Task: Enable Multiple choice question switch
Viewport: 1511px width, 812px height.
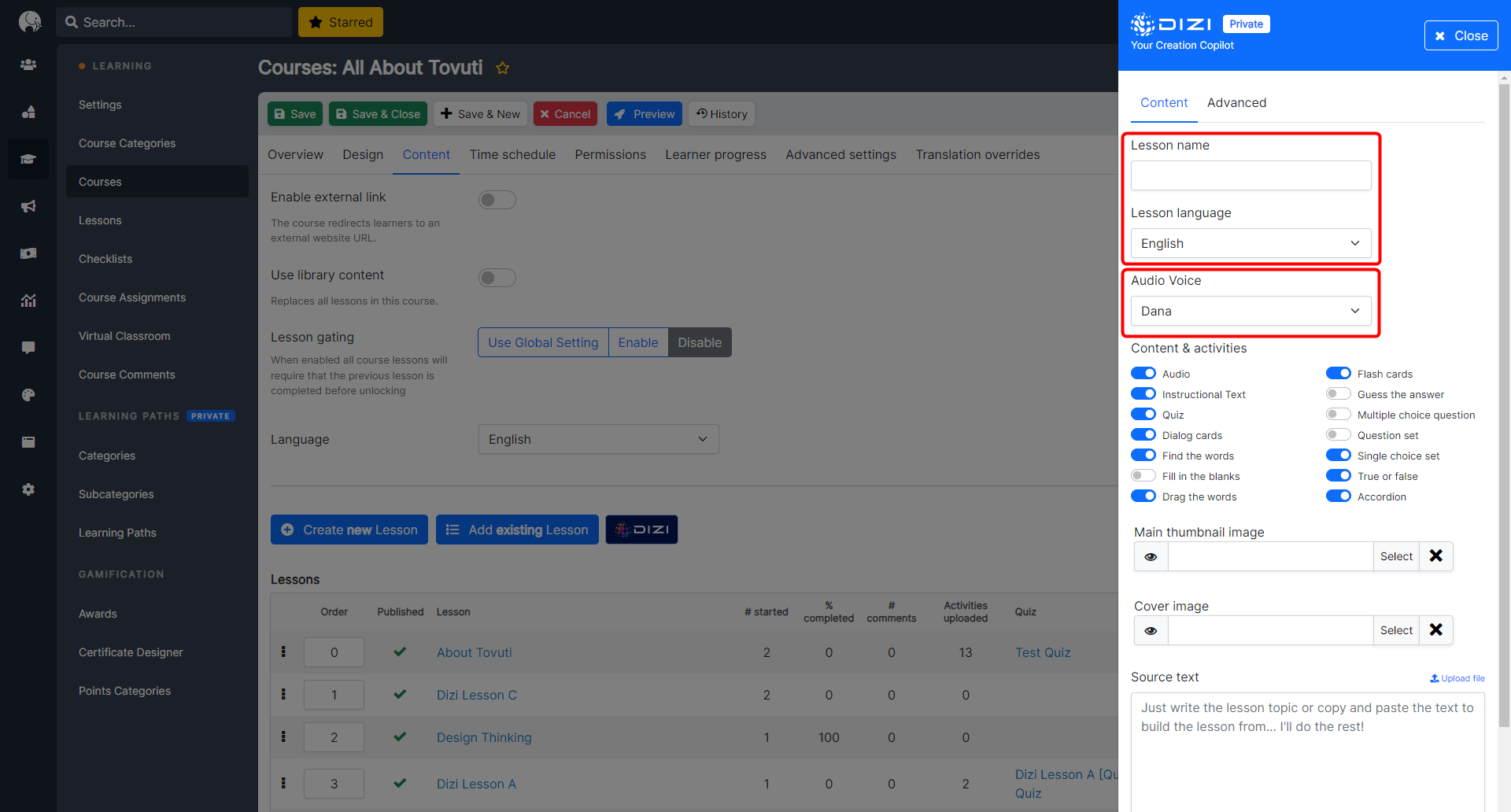Action: pos(1339,414)
